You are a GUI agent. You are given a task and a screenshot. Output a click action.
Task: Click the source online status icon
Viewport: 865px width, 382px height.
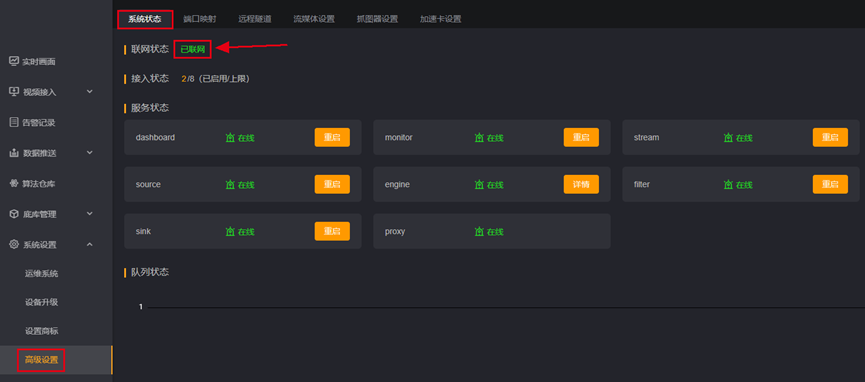pos(230,184)
